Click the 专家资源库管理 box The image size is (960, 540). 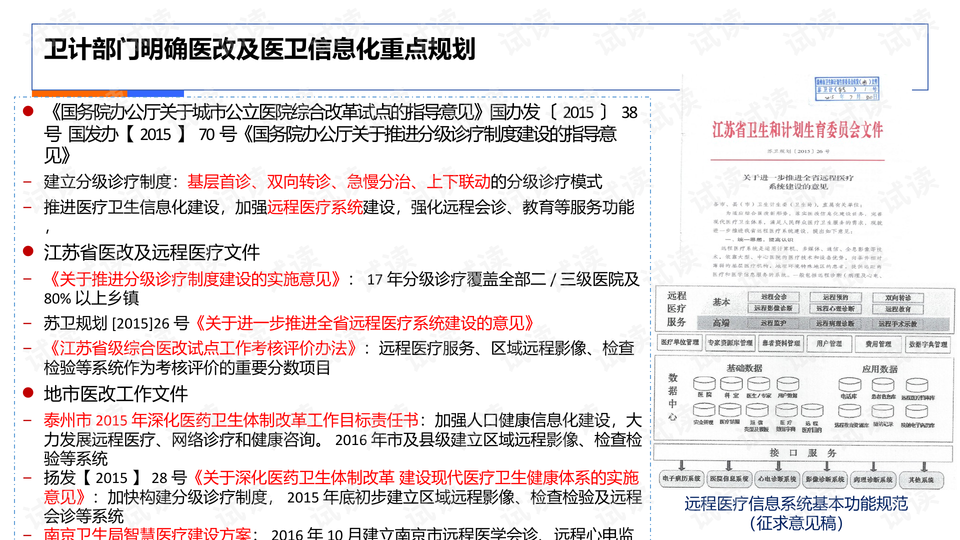[730, 343]
